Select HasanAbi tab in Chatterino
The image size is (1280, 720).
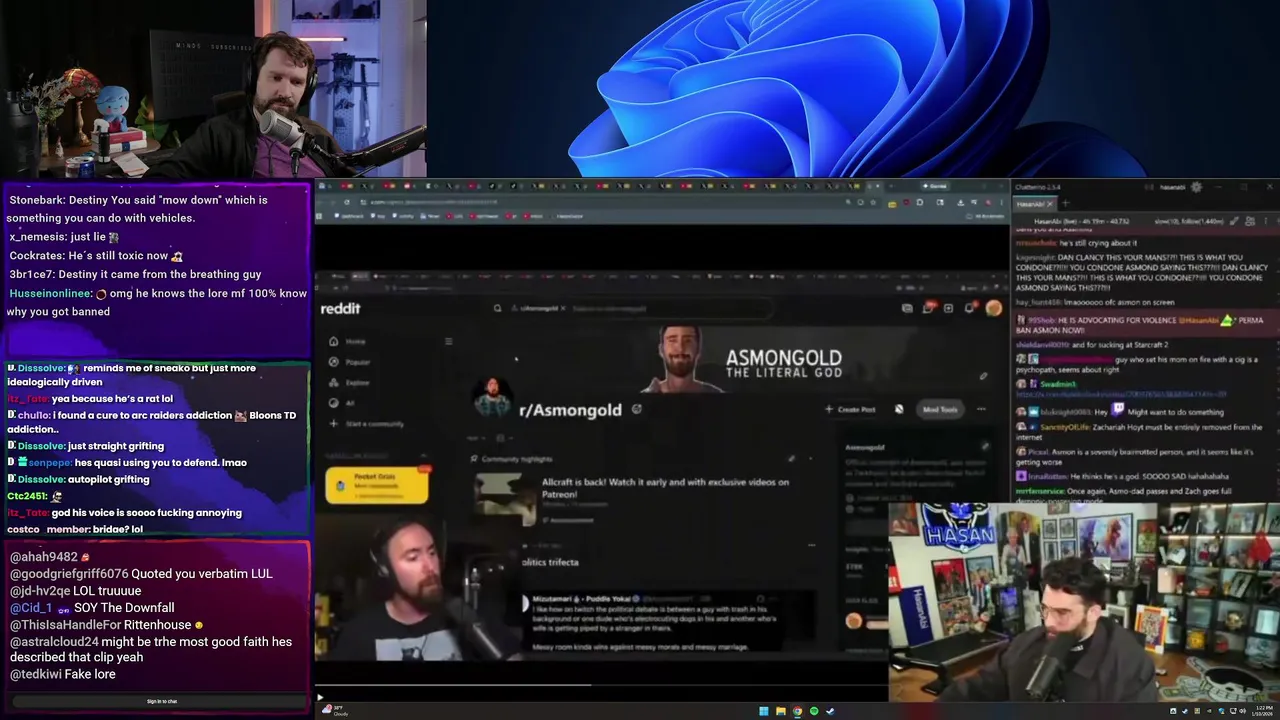coord(1035,204)
